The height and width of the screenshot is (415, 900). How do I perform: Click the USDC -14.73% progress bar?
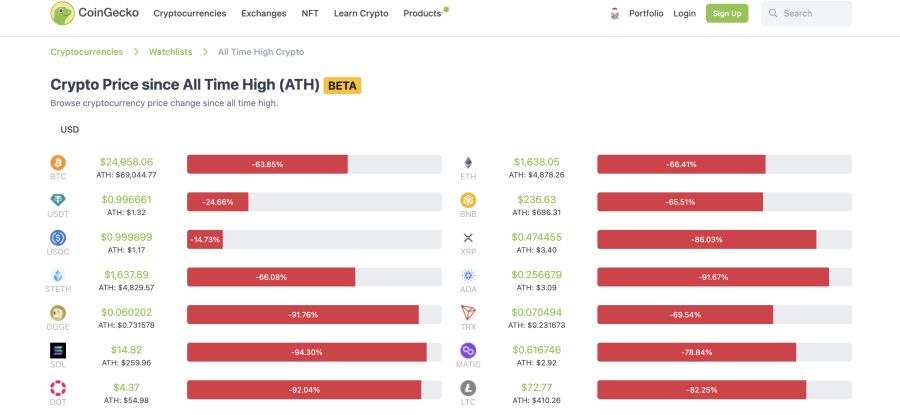click(x=315, y=239)
